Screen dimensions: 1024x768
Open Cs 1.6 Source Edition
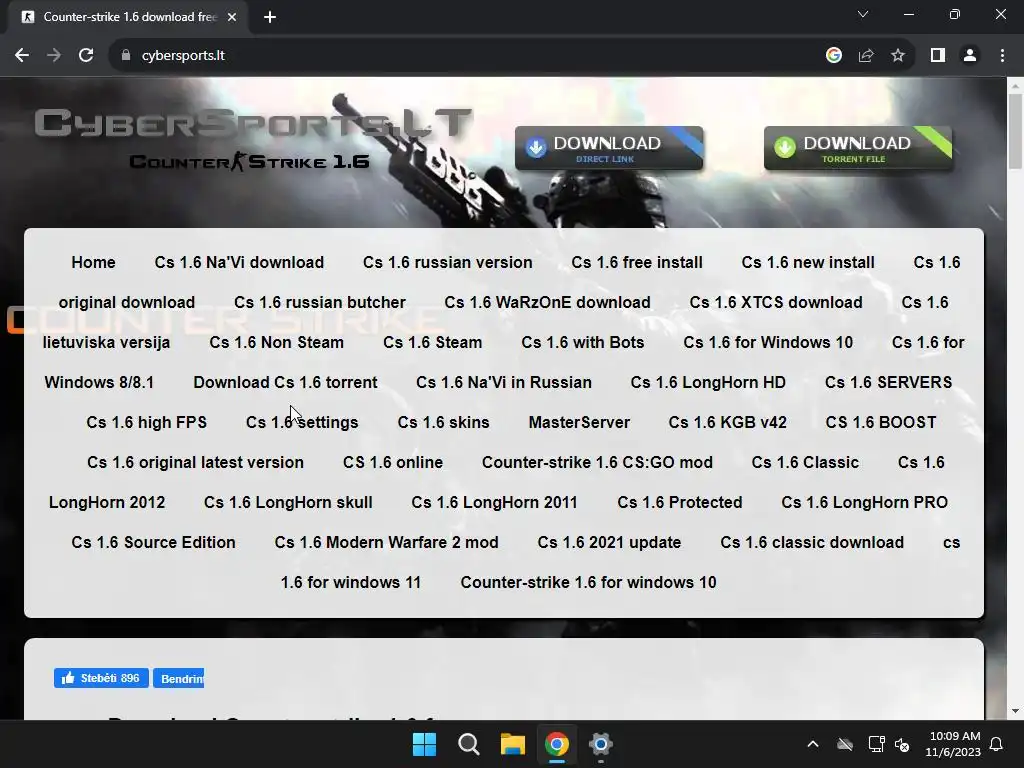click(153, 543)
